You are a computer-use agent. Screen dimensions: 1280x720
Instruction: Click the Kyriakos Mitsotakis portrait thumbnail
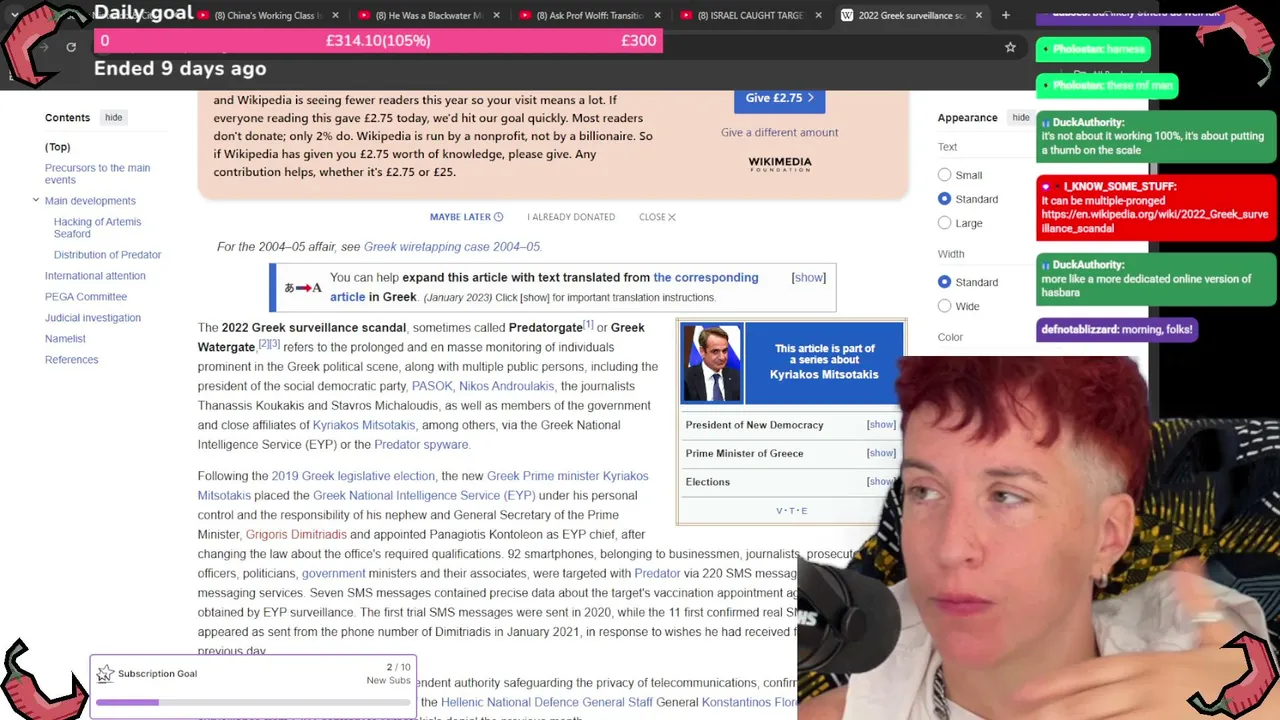712,362
